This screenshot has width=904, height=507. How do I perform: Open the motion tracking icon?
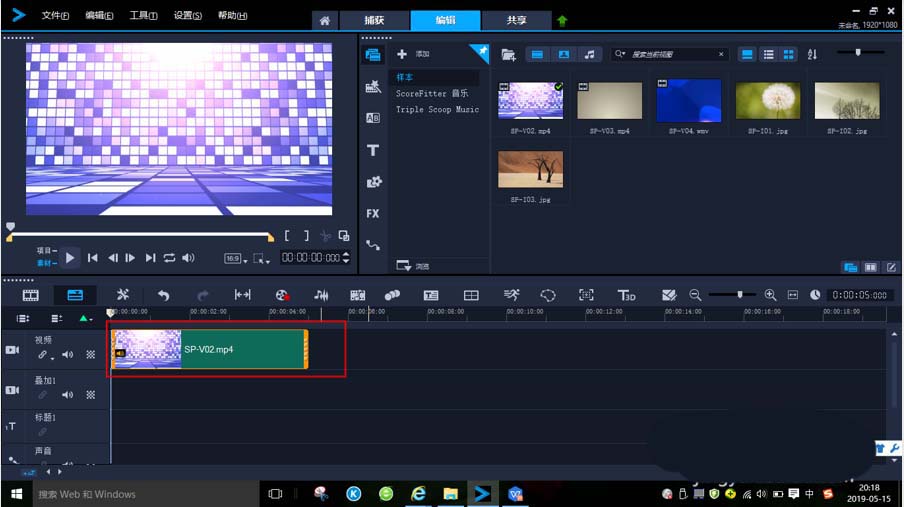(x=392, y=295)
